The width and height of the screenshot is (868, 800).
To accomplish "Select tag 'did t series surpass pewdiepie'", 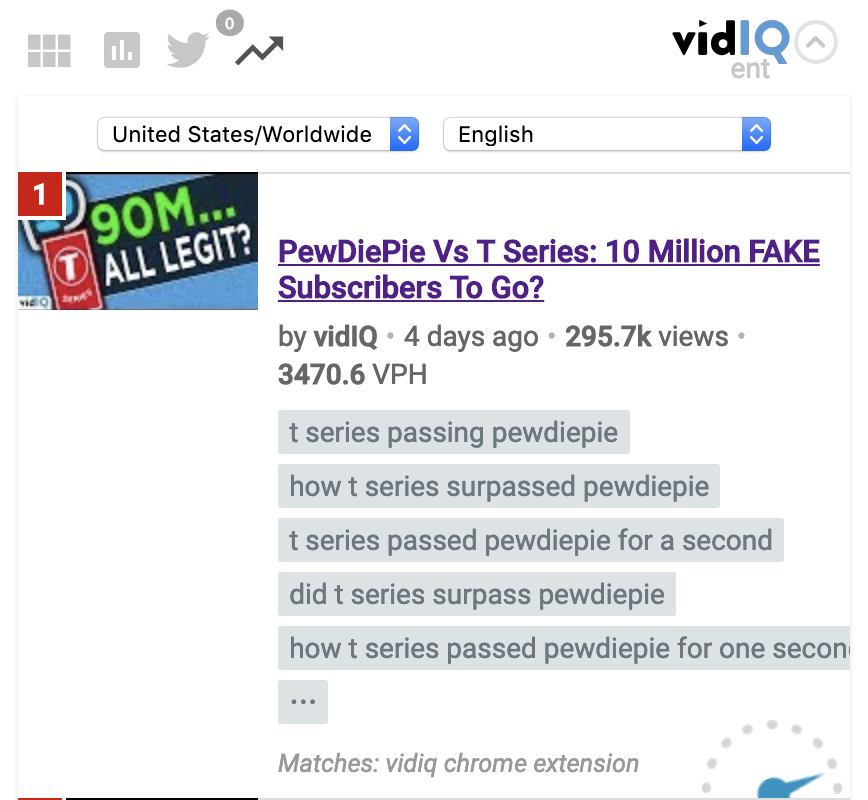I will click(x=477, y=594).
